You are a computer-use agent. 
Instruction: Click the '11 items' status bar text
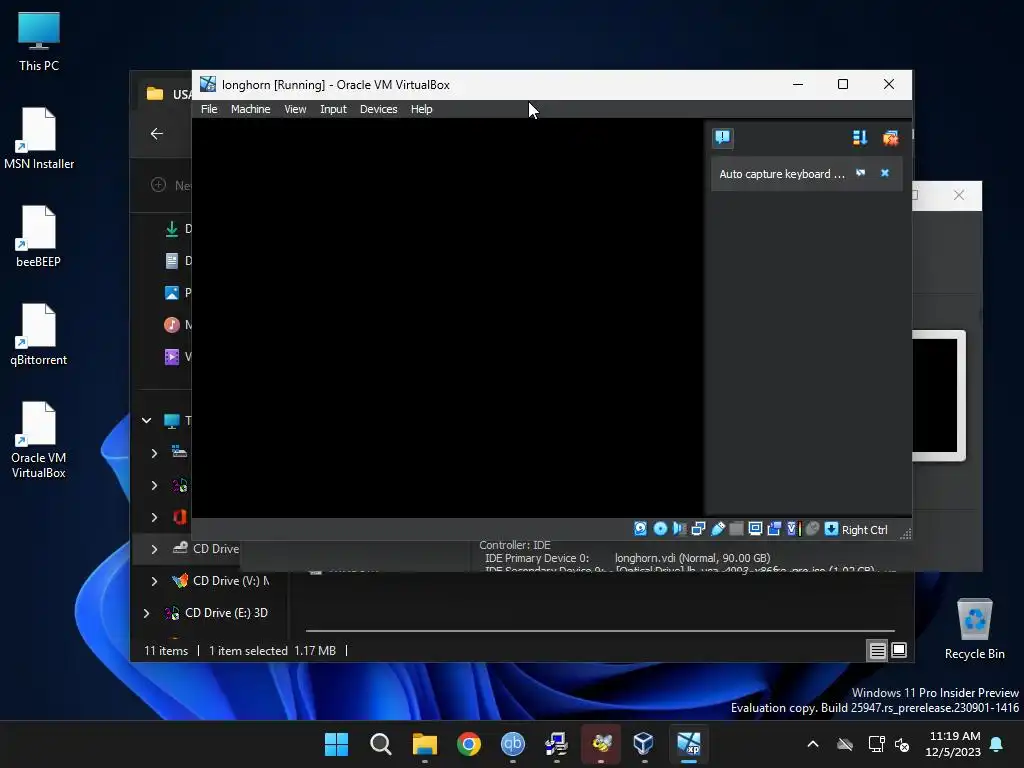166,651
